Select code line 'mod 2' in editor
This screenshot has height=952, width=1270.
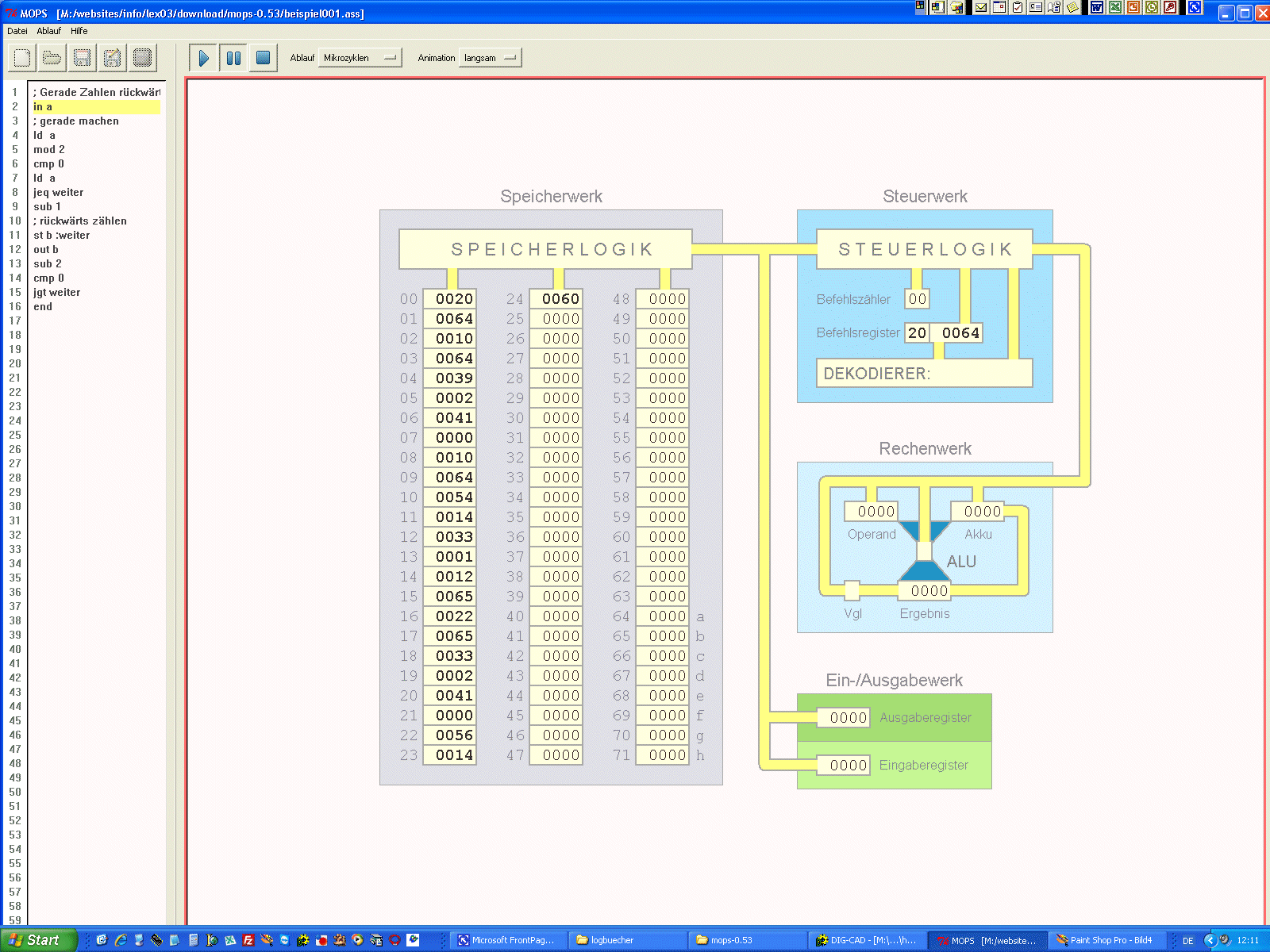pos(49,150)
